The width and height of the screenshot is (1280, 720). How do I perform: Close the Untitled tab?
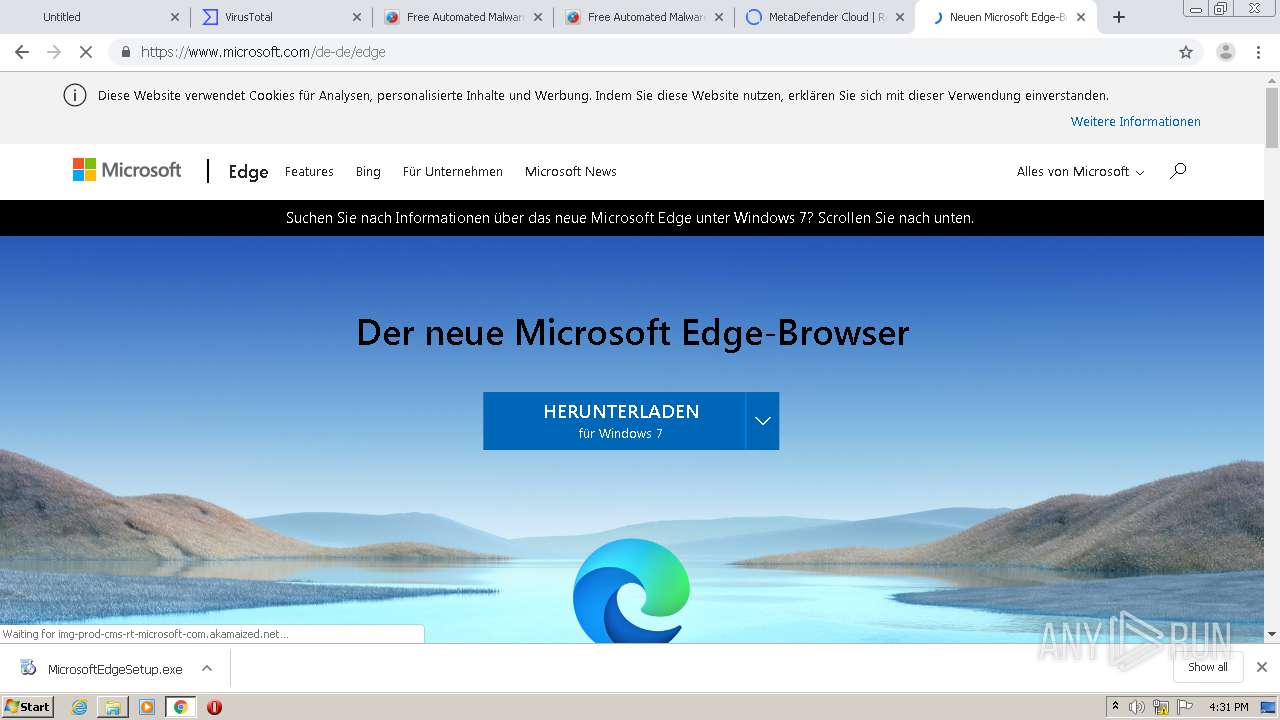175,17
